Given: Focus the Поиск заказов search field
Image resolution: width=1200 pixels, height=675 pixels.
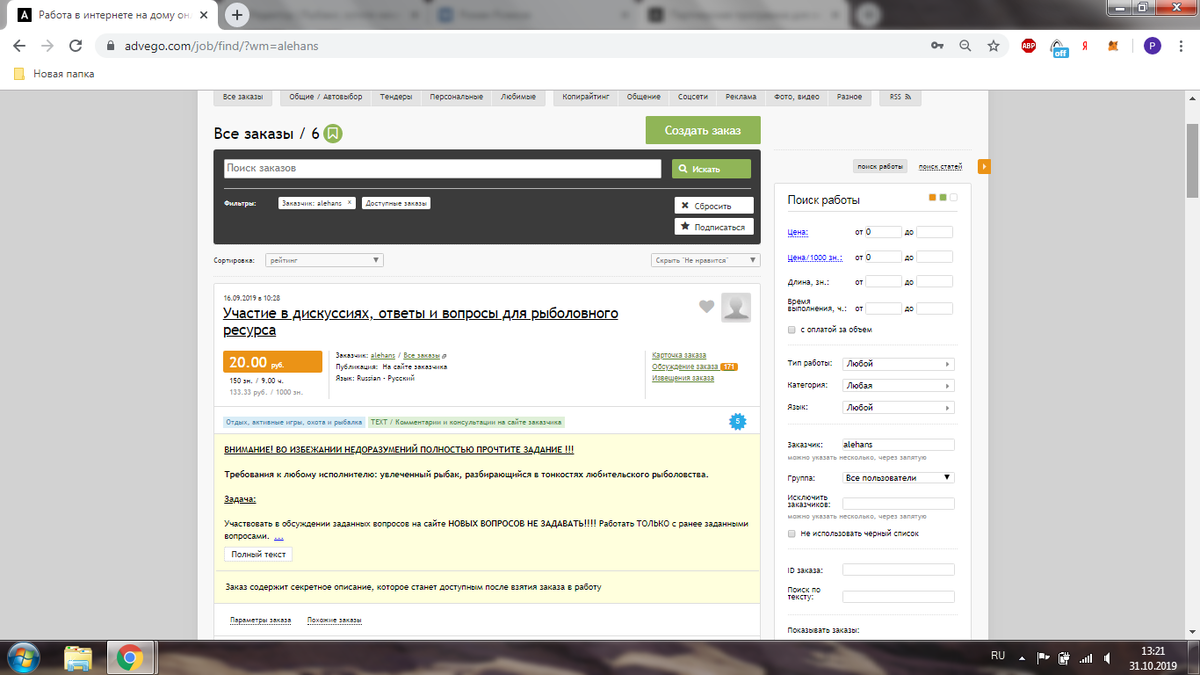Looking at the screenshot, I should (442, 169).
